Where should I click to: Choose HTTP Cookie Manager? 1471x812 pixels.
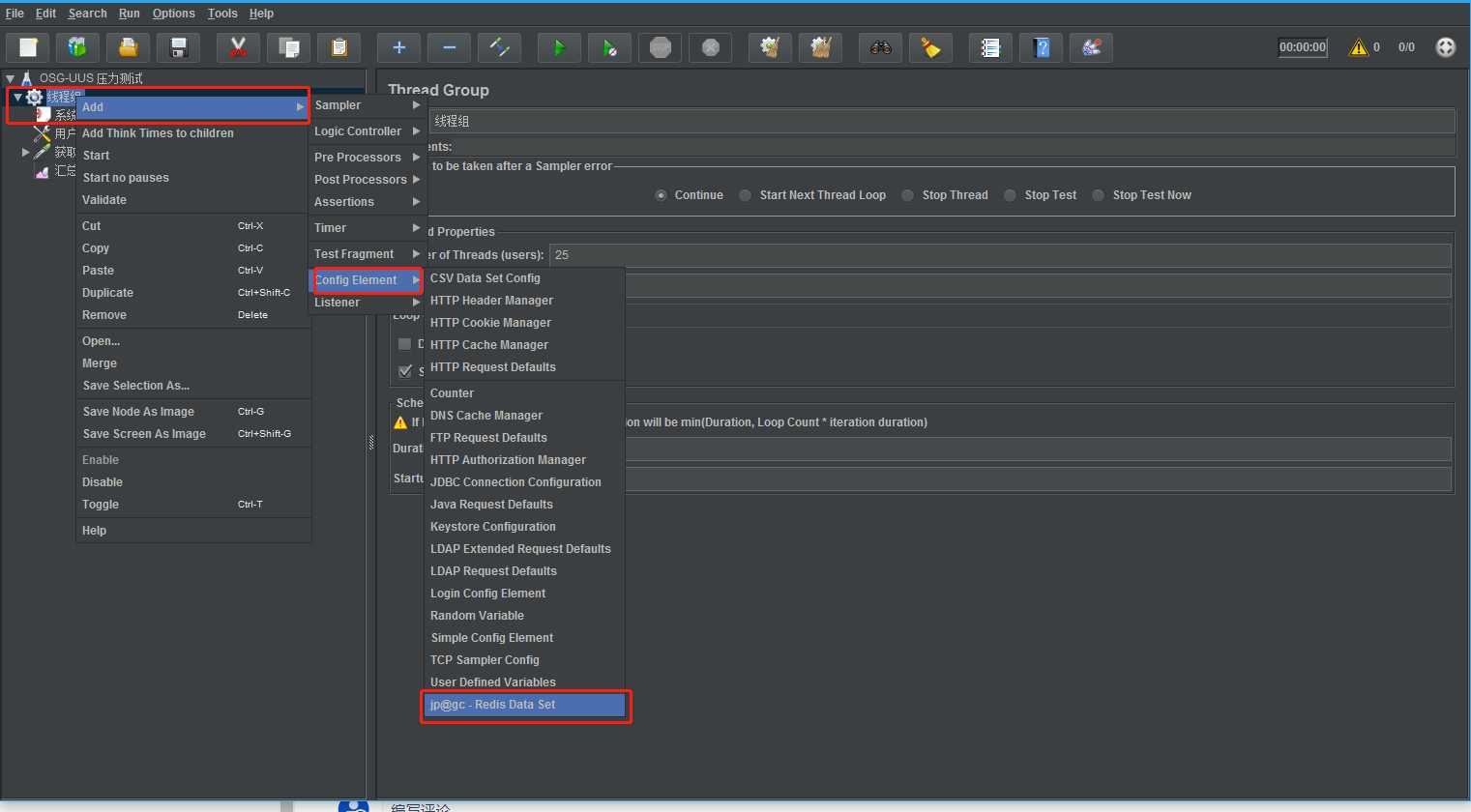525,323
